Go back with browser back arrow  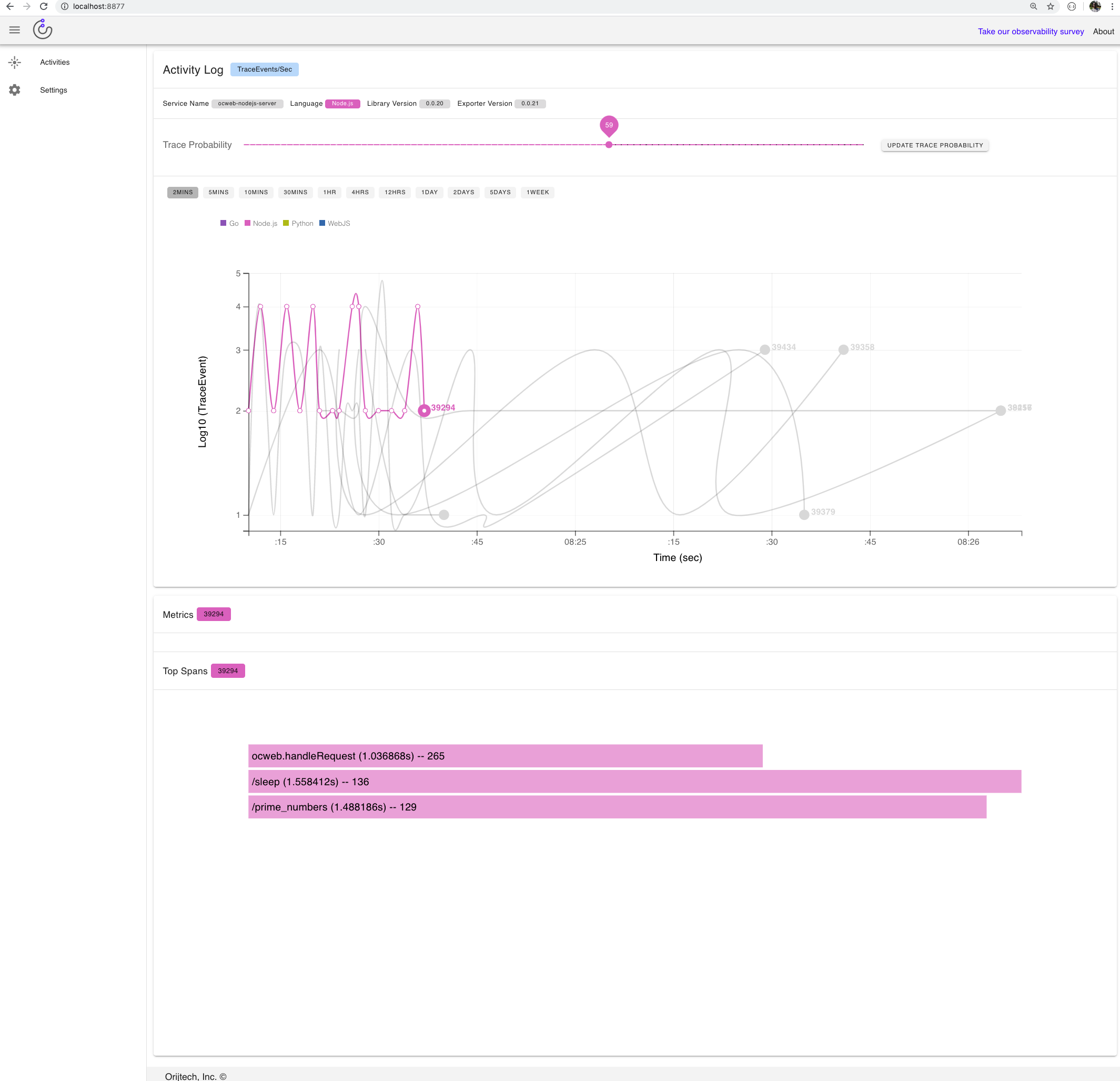pyautogui.click(x=9, y=6)
